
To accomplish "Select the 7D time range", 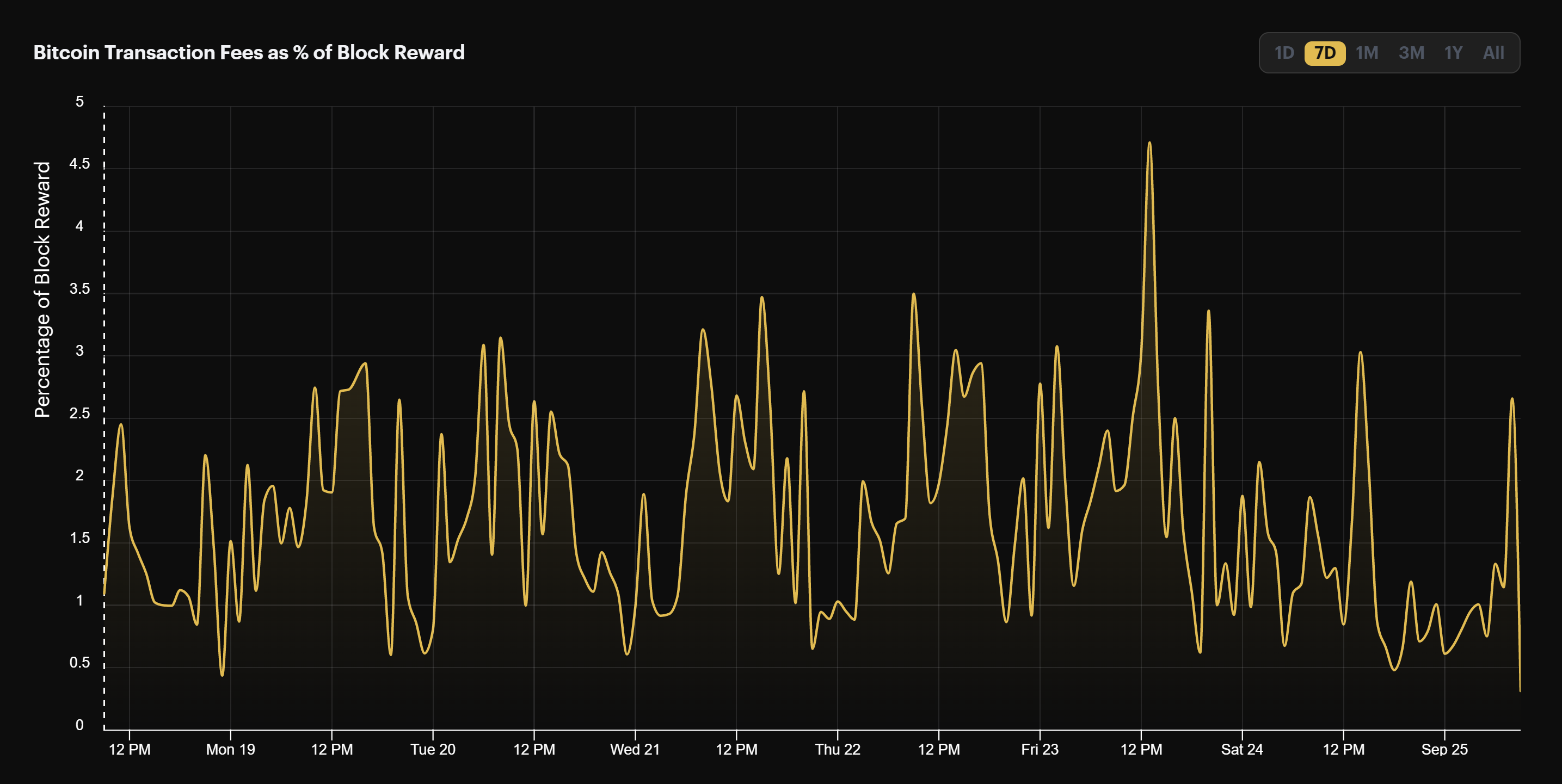I will point(1324,53).
